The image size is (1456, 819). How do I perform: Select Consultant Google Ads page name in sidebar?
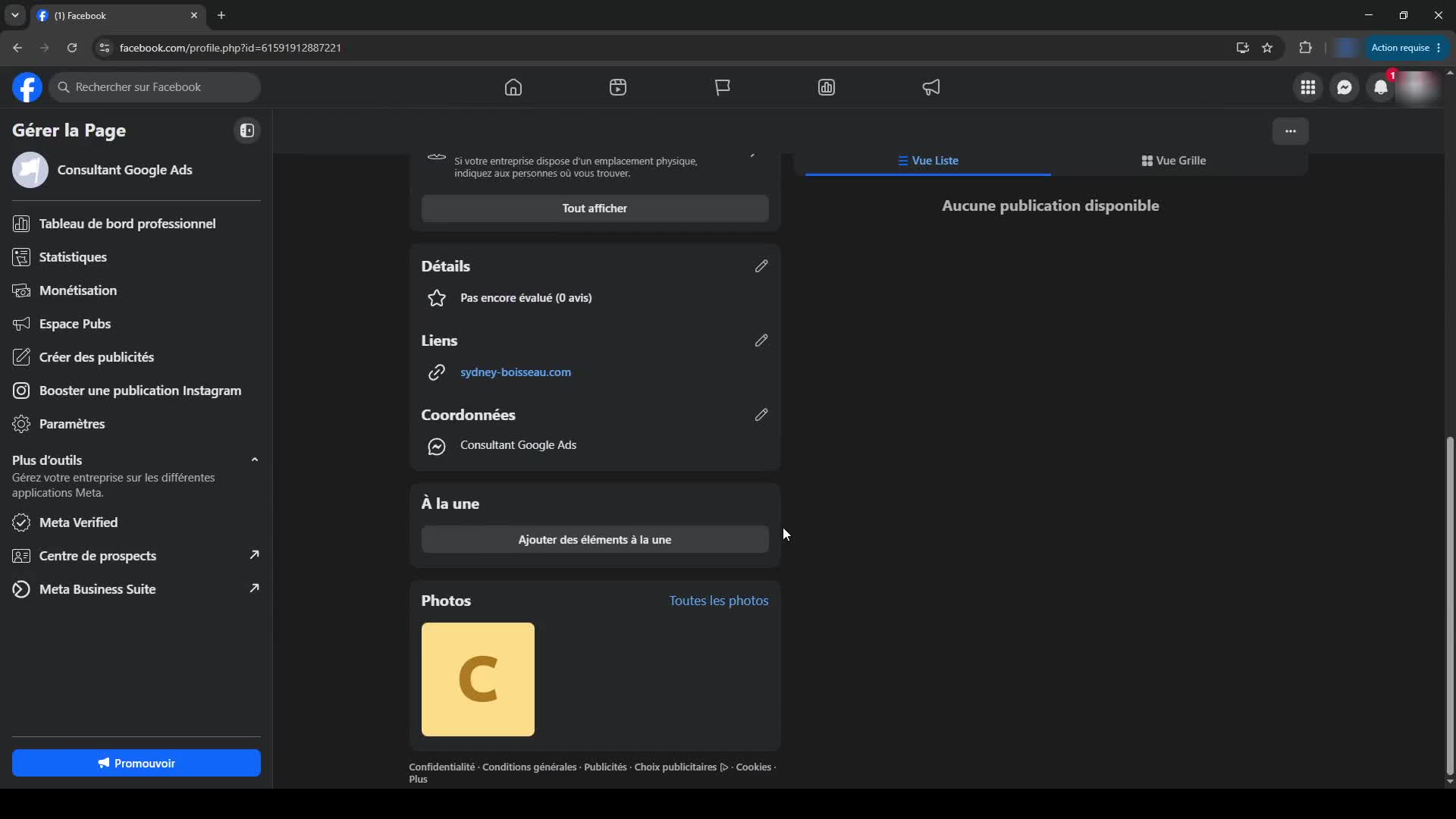[x=125, y=170]
